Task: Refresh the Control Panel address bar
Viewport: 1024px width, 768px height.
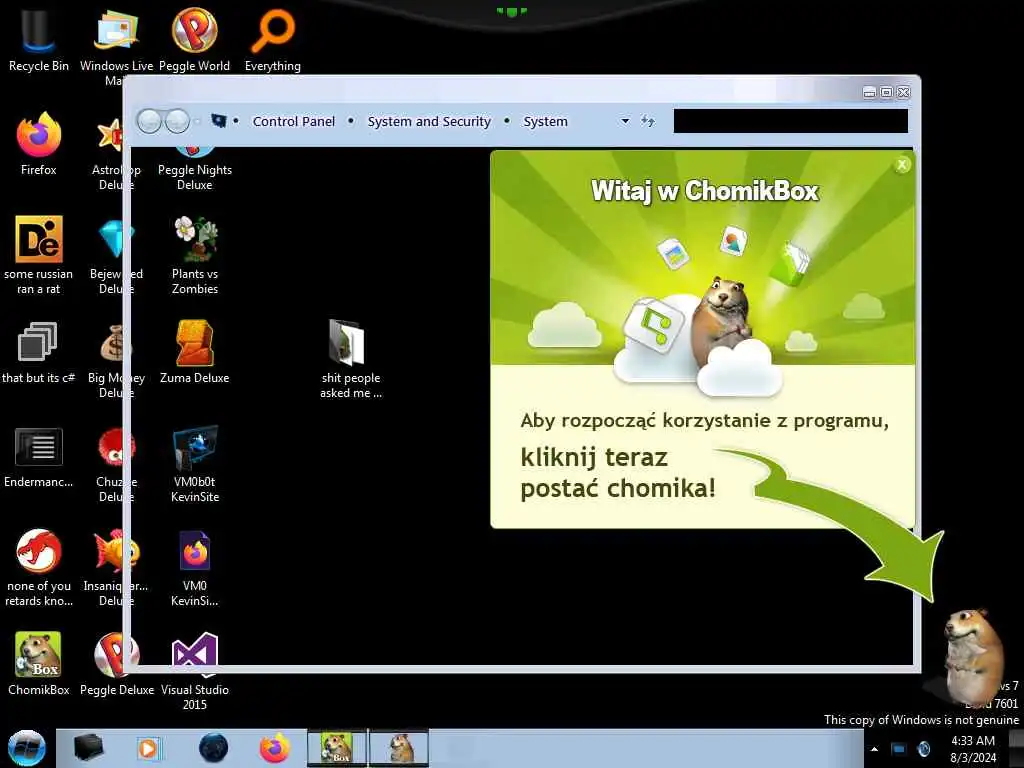Action: coord(648,121)
